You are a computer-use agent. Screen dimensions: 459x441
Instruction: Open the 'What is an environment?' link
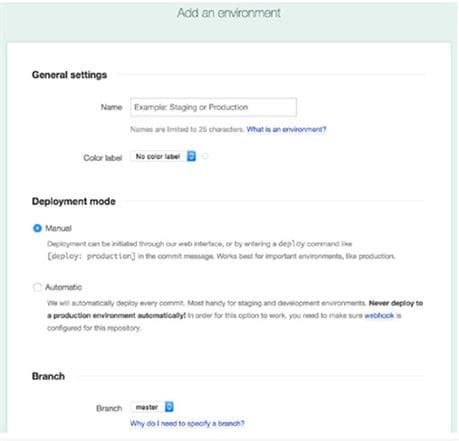coord(286,129)
